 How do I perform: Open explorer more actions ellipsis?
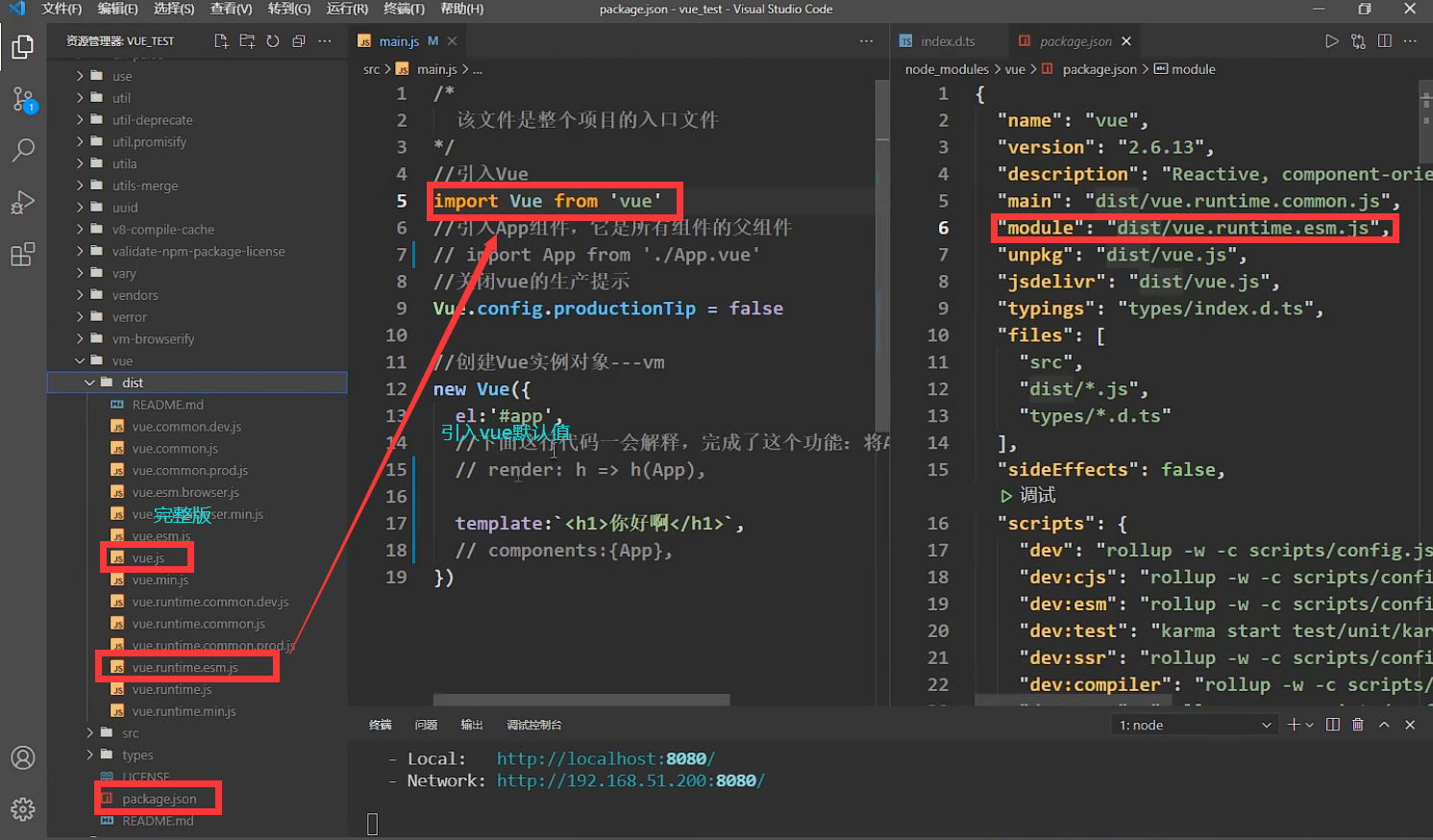click(325, 41)
